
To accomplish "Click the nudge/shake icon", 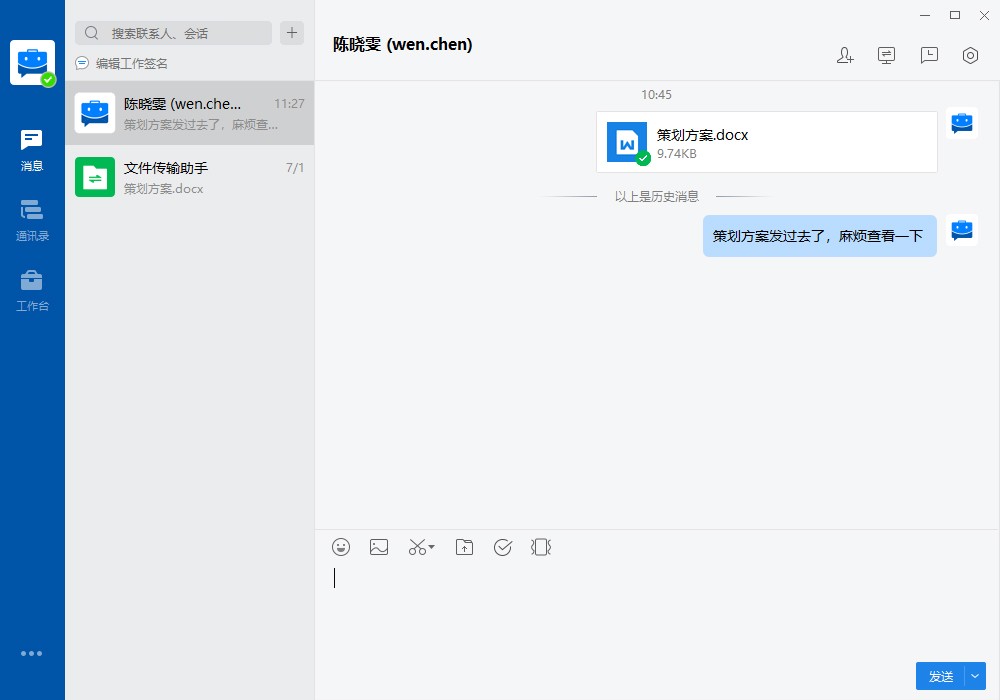I will coord(541,547).
